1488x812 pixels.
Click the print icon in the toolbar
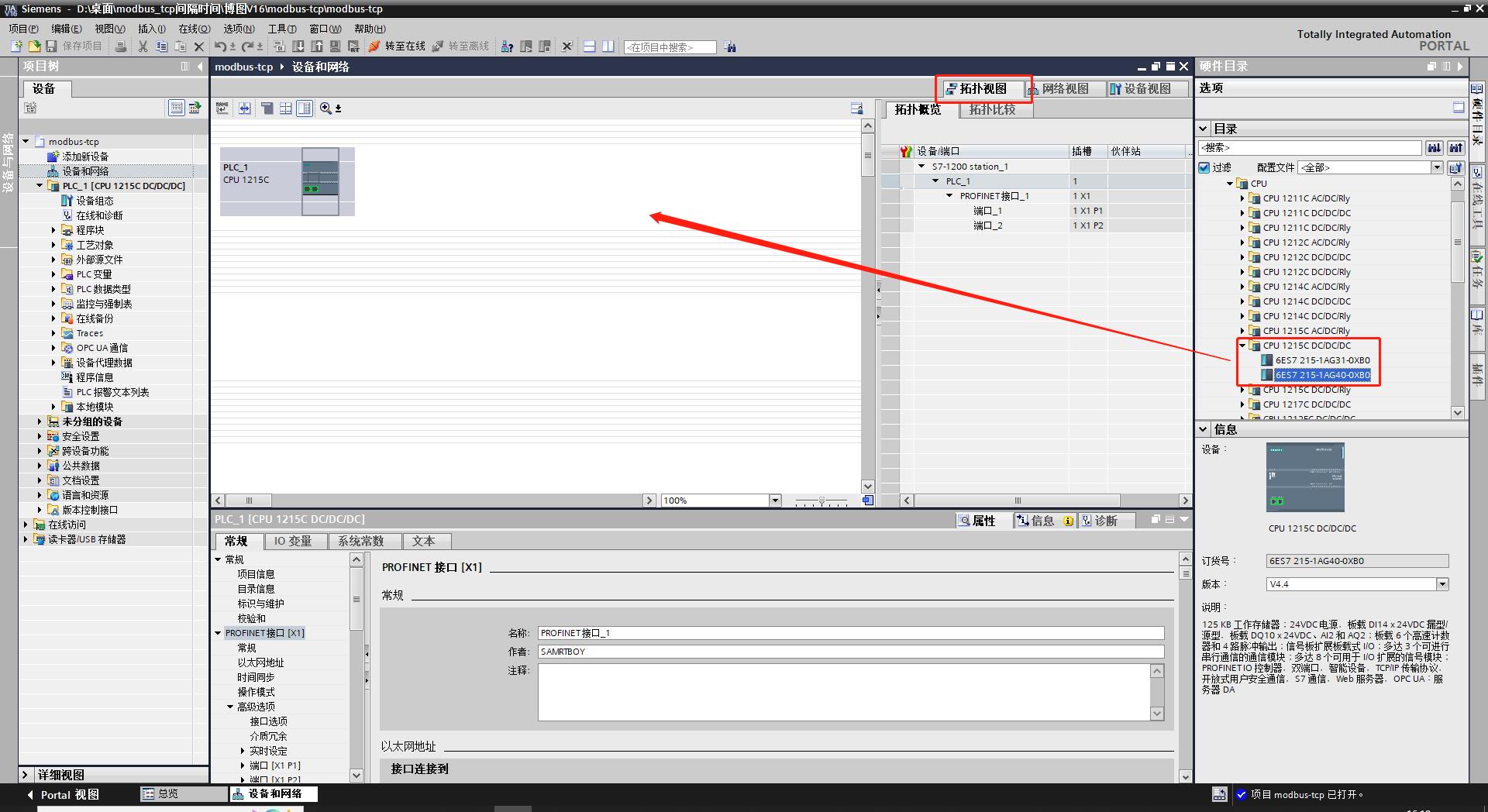pyautogui.click(x=121, y=46)
